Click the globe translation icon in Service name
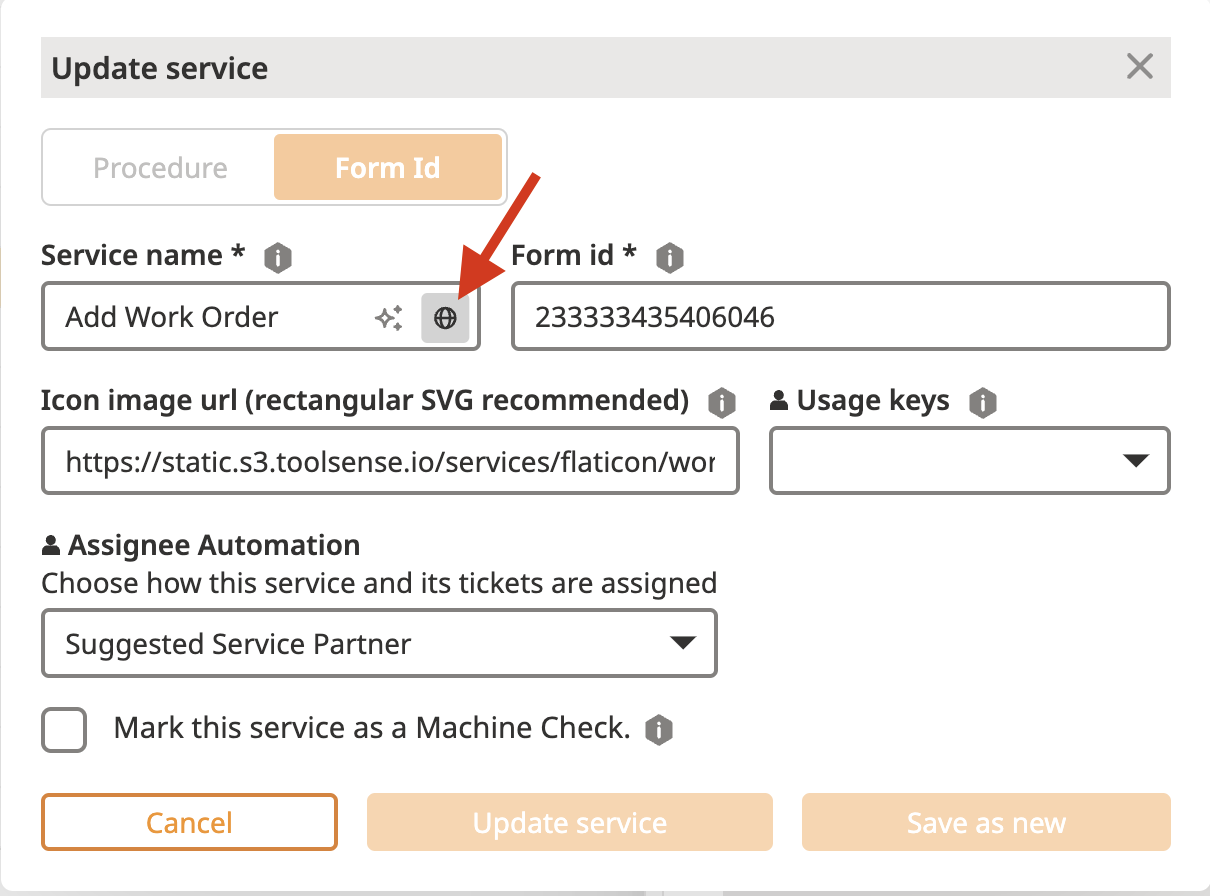The width and height of the screenshot is (1210, 896). [x=445, y=318]
